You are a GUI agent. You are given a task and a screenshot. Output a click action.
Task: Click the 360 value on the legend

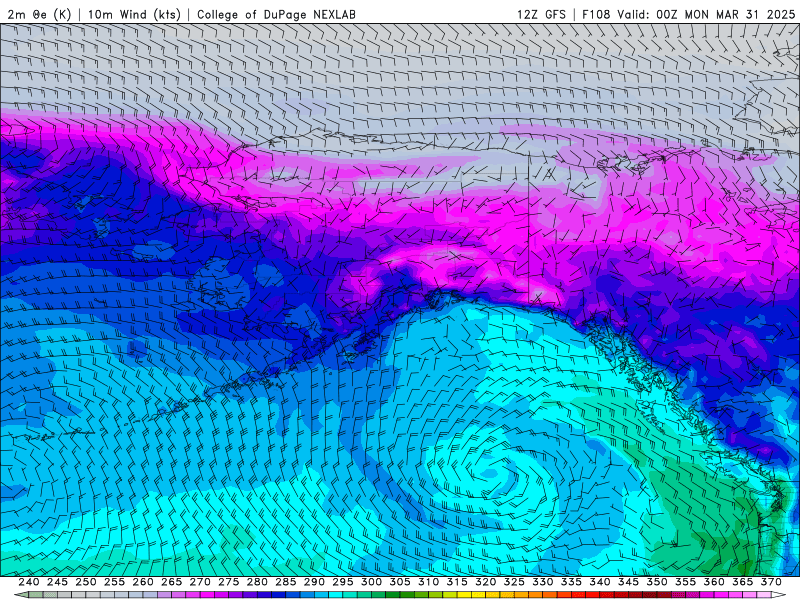tap(714, 582)
